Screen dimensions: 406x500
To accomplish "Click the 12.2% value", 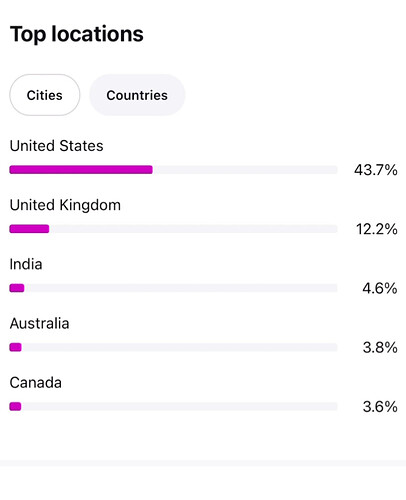I will pyautogui.click(x=377, y=229).
